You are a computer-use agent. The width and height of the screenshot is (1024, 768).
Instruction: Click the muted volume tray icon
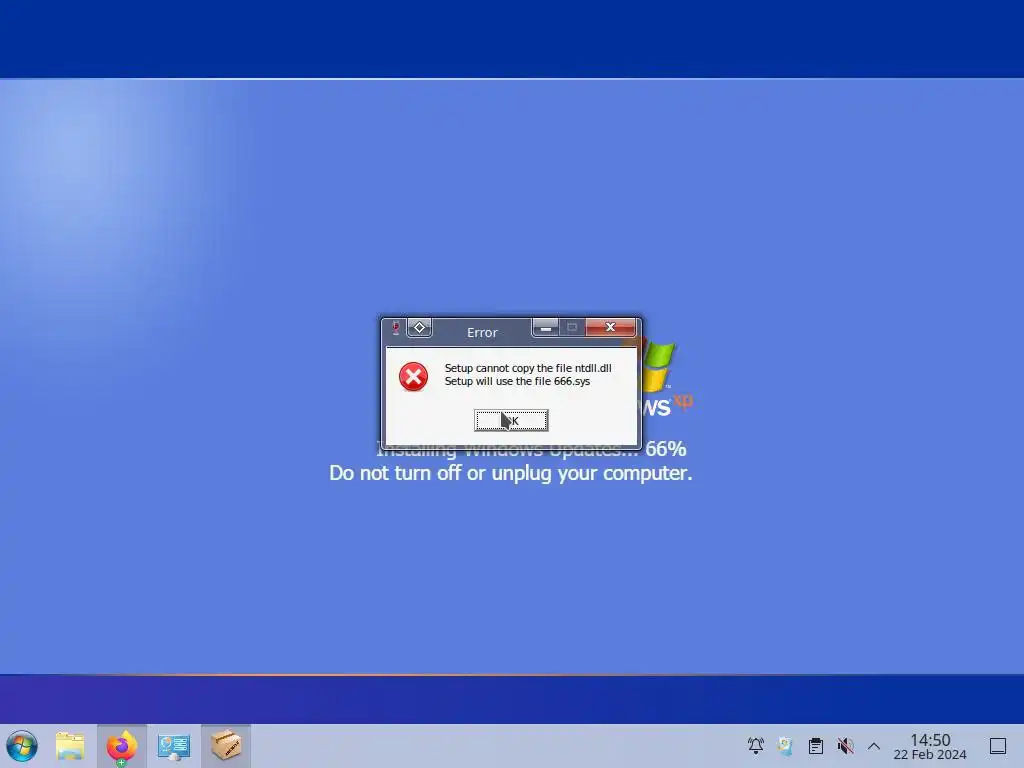coord(845,746)
